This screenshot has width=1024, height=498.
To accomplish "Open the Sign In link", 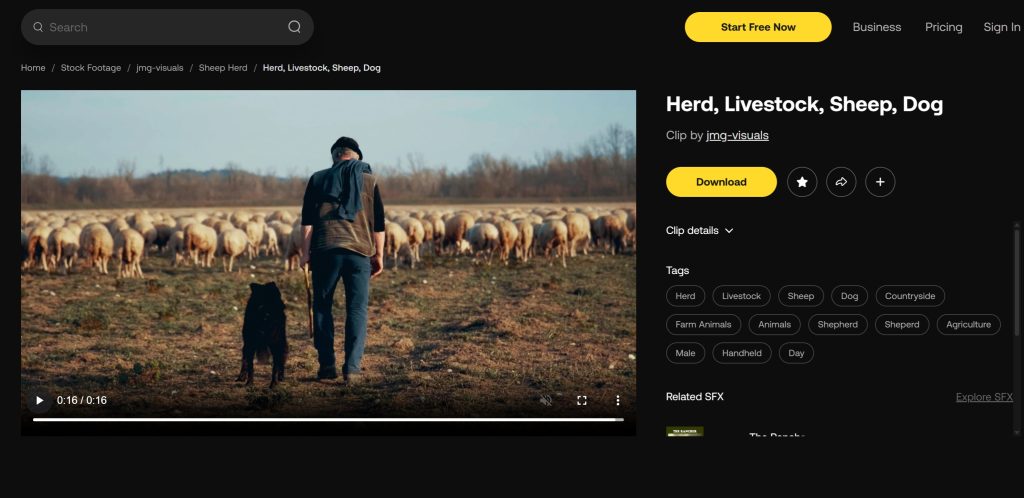I will point(1001,27).
